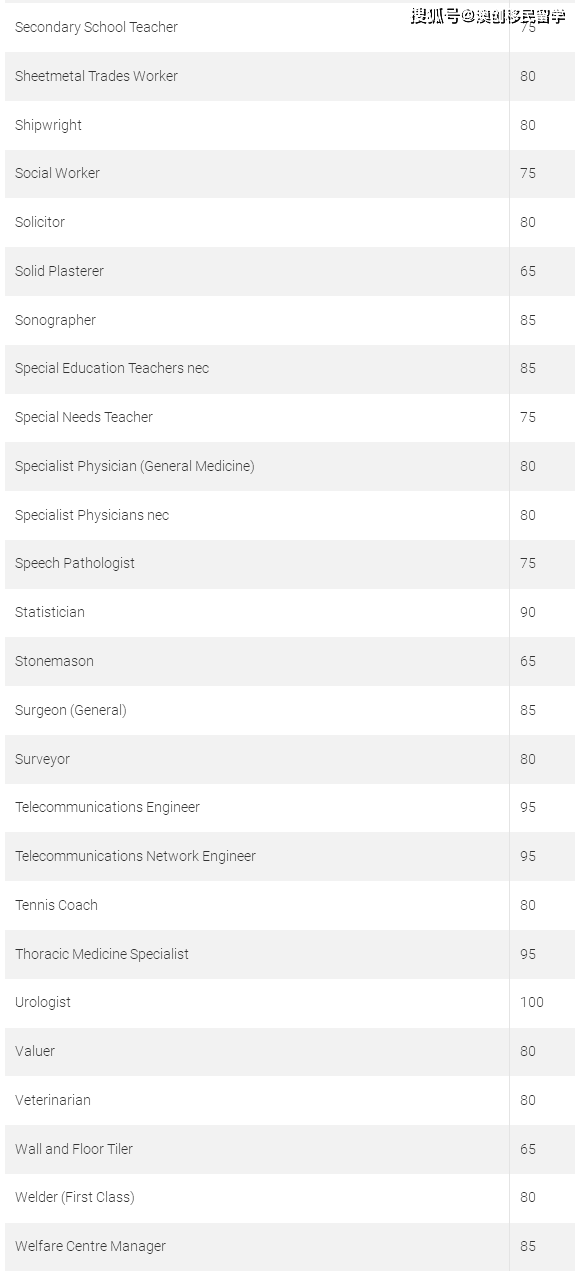Click the score 65 next to Solid Plasterer
This screenshot has height=1271, width=580.
[x=528, y=271]
